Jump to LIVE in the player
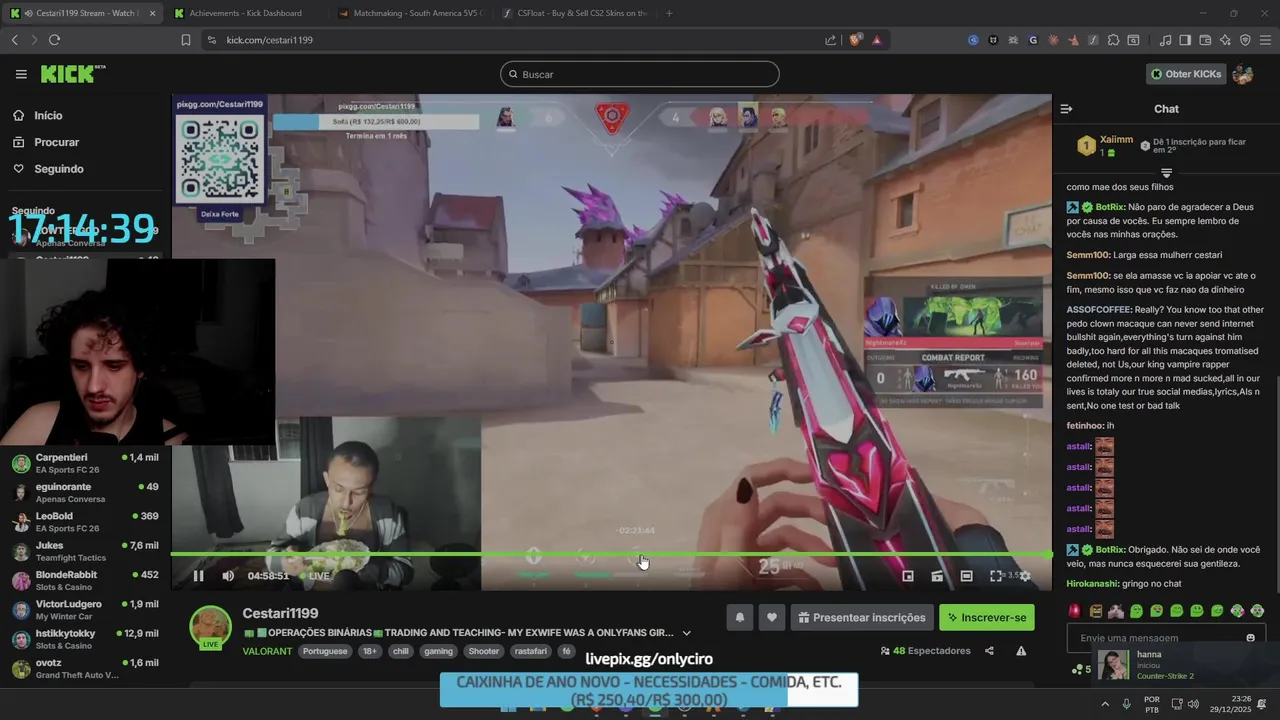1280x720 pixels. pos(314,576)
